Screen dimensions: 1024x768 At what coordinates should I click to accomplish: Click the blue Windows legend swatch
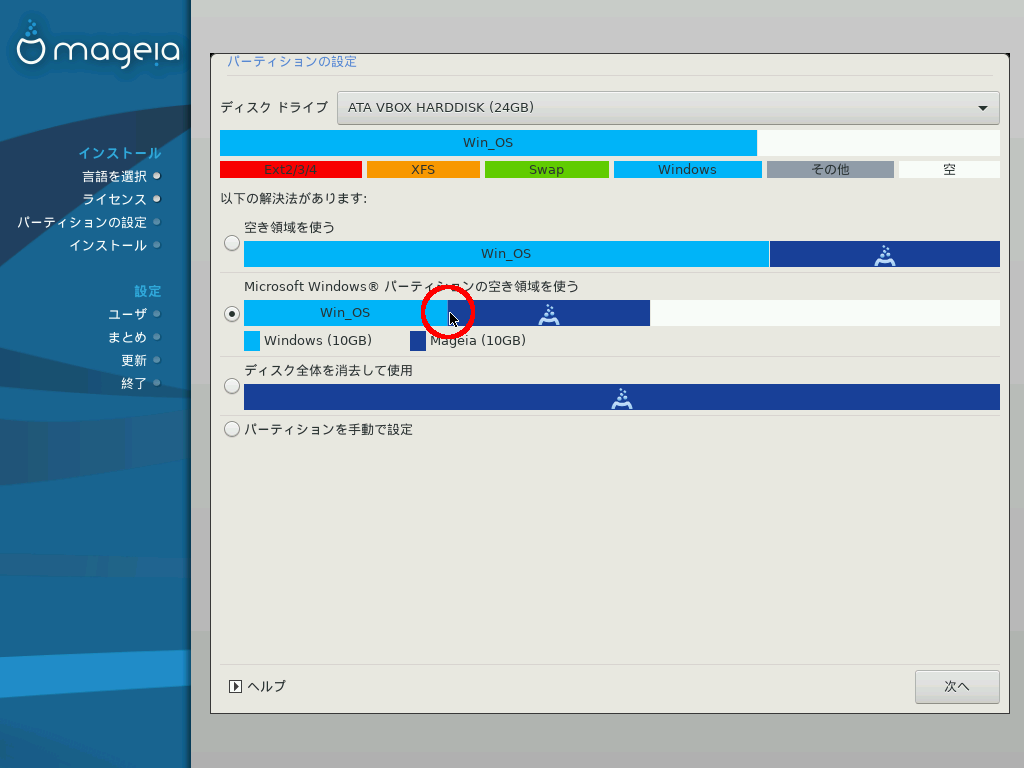688,170
